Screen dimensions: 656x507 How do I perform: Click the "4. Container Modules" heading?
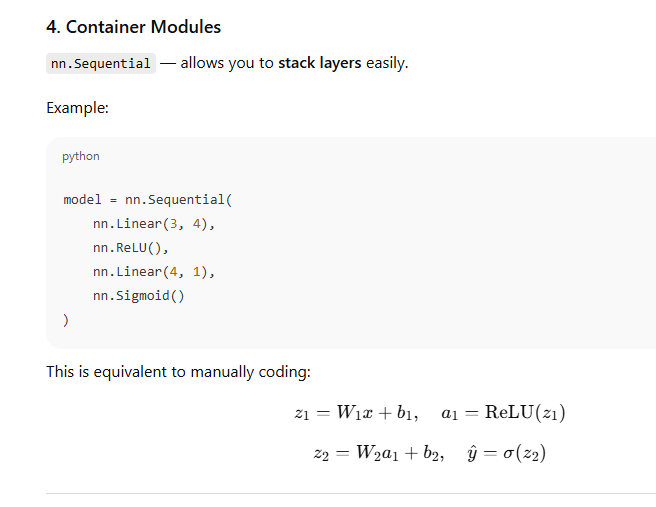point(133,27)
